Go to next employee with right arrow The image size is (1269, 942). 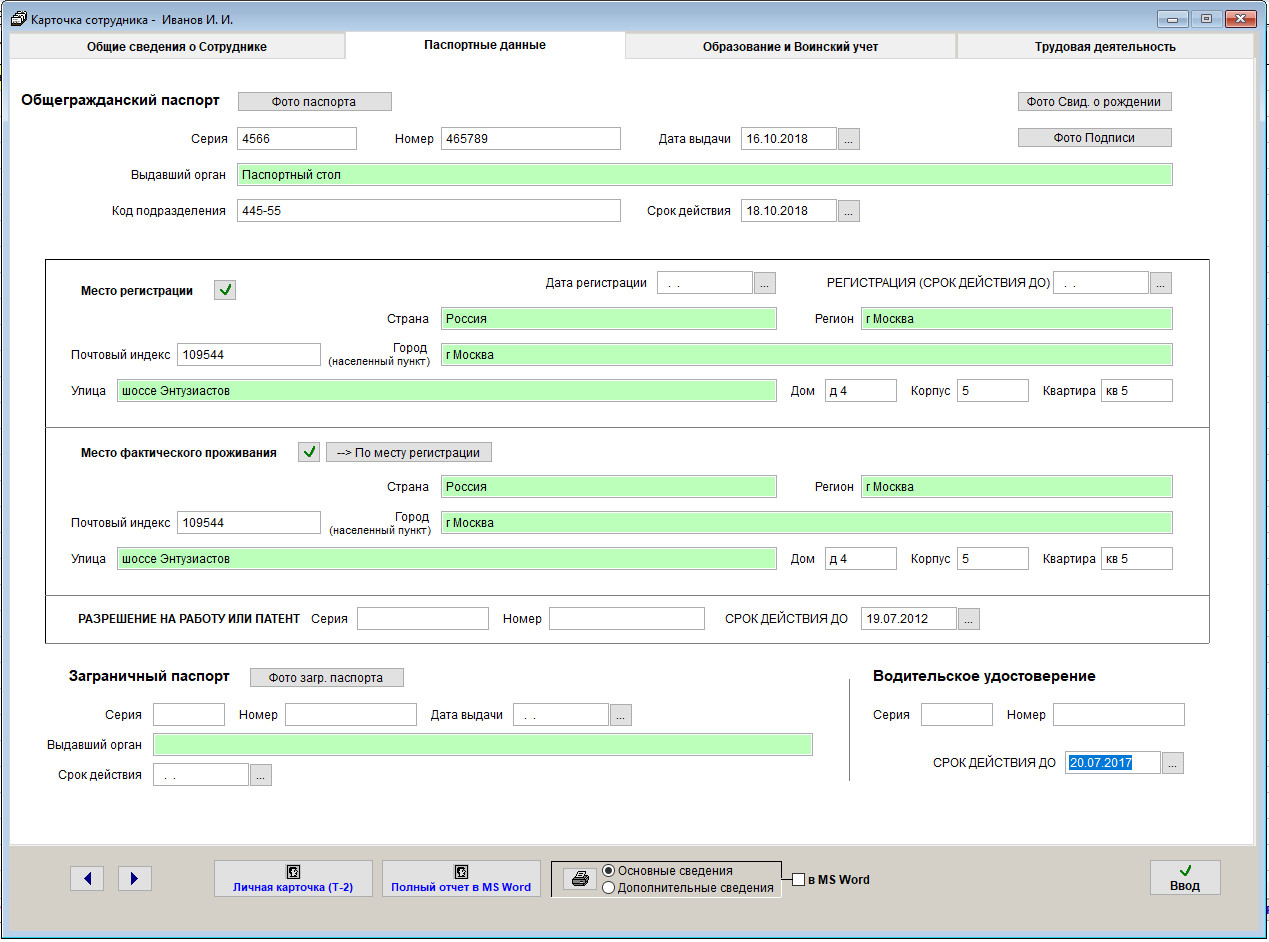134,878
